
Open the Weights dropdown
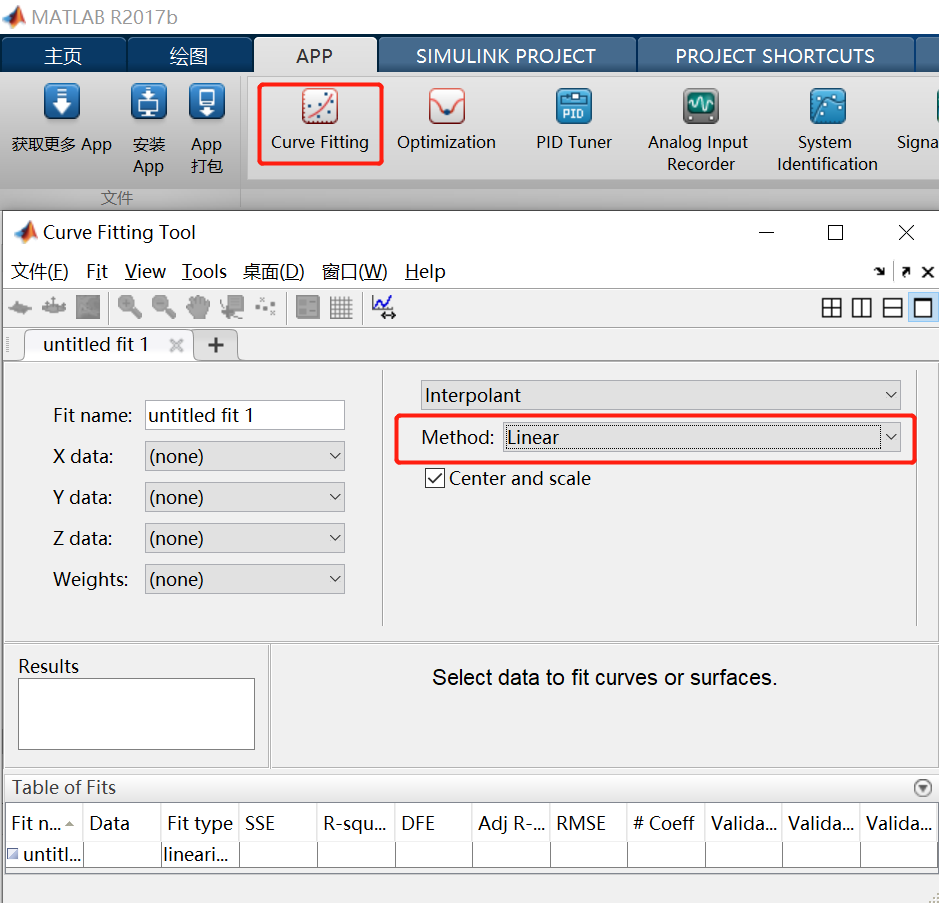[x=244, y=579]
